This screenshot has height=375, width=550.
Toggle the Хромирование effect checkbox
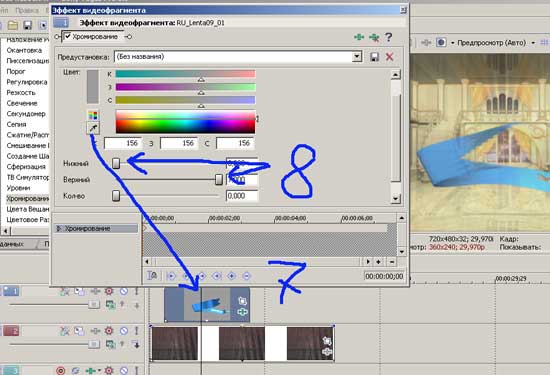68,36
